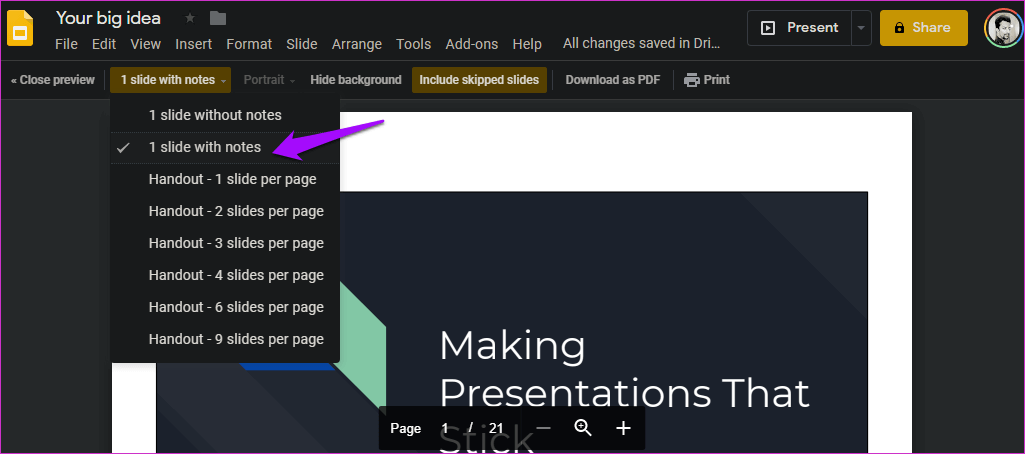Click Download as PDF
Image resolution: width=1025 pixels, height=454 pixels.
coord(613,80)
